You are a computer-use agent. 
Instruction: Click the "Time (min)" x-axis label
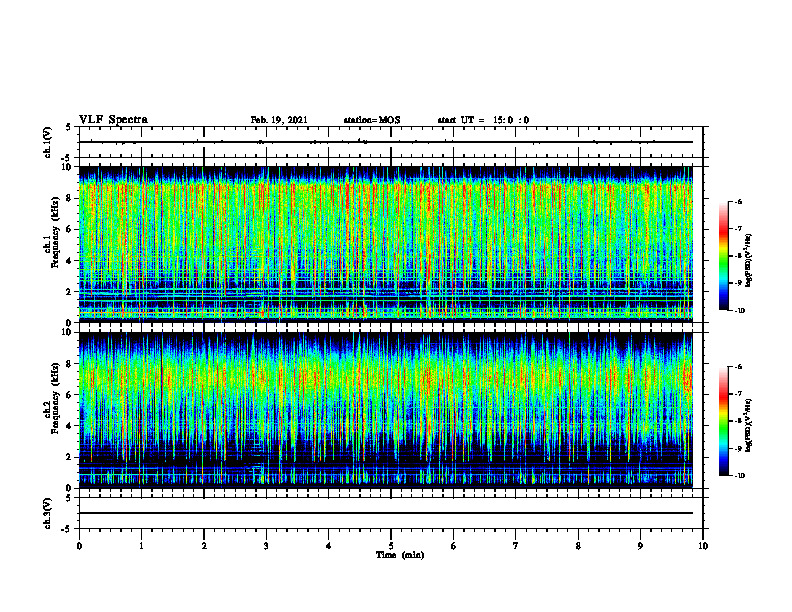tap(400, 555)
